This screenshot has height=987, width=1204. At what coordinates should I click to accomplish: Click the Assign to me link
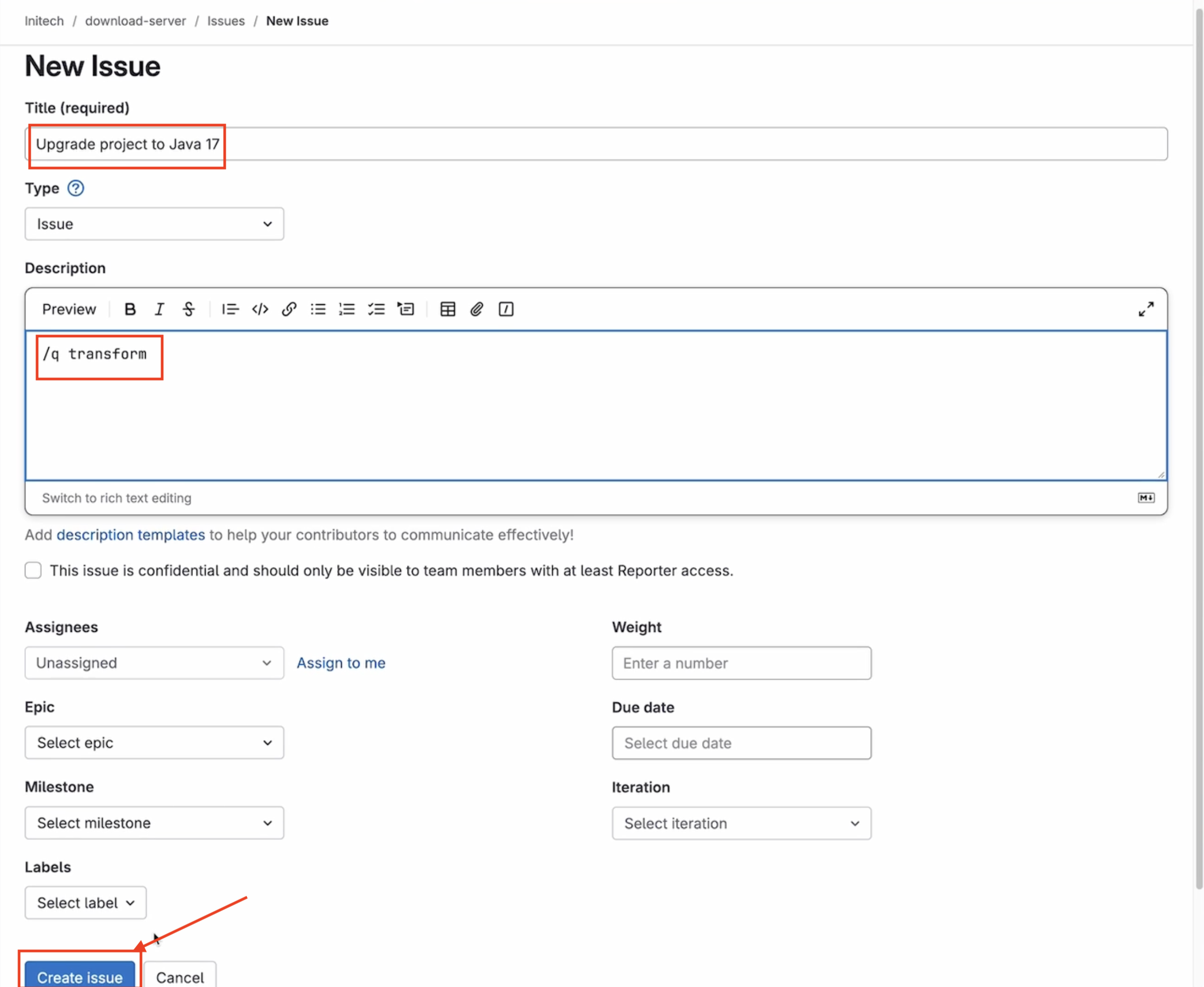click(x=341, y=663)
